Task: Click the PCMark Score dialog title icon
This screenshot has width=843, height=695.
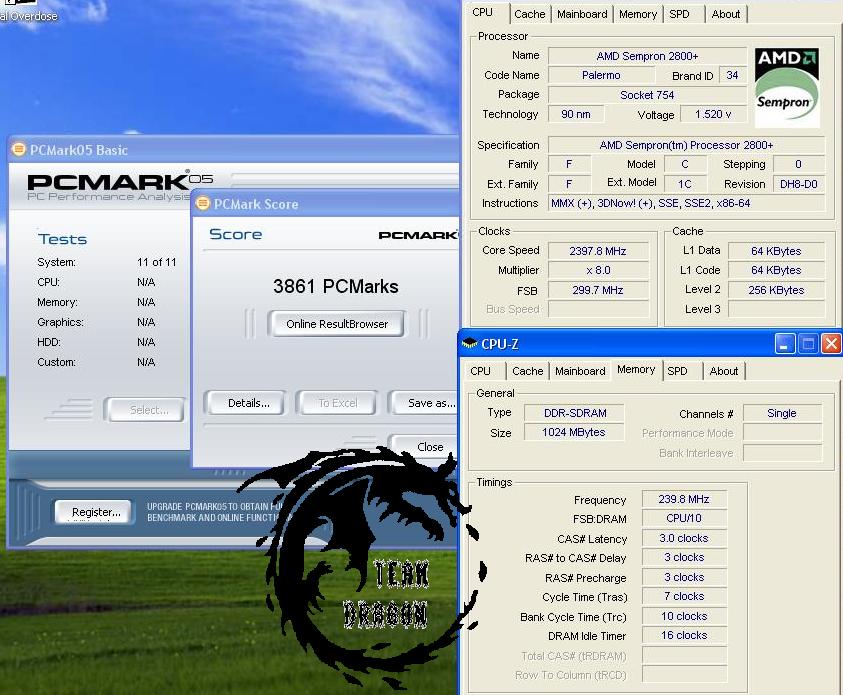Action: 203,203
